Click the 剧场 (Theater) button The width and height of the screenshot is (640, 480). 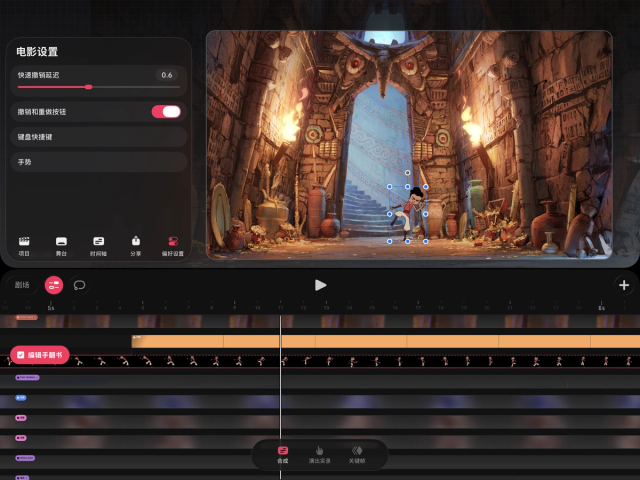pos(22,285)
